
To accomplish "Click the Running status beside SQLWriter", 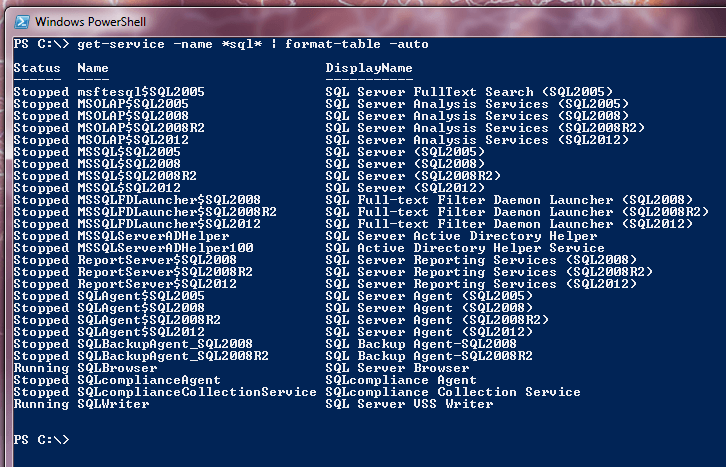I will tap(41, 405).
